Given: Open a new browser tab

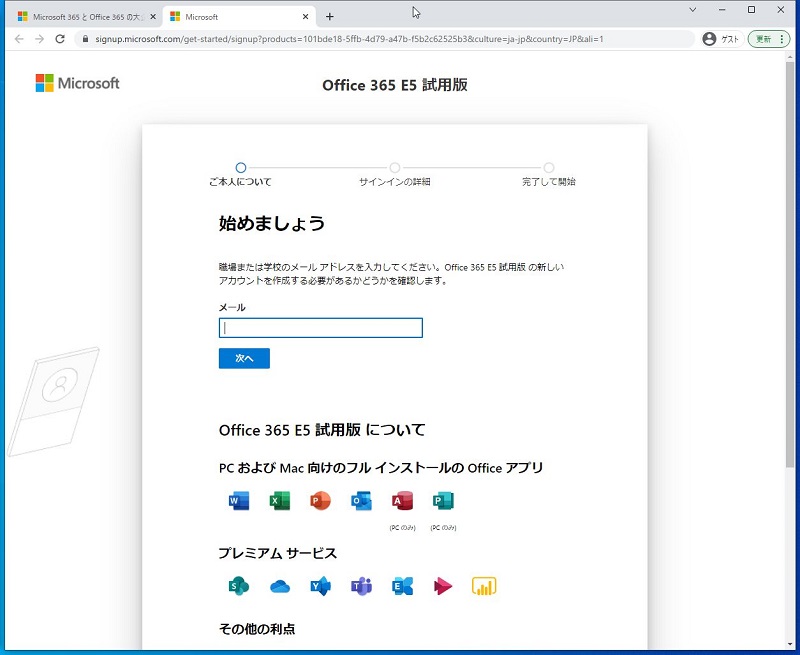Looking at the screenshot, I should pyautogui.click(x=330, y=17).
